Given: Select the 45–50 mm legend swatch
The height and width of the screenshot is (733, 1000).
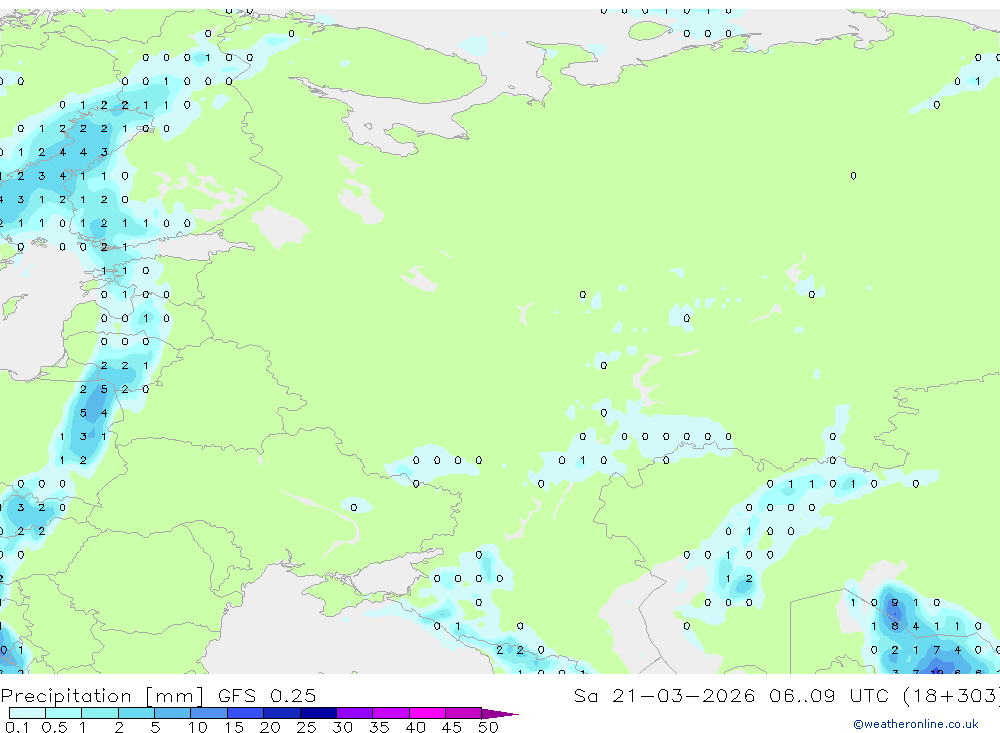Looking at the screenshot, I should [463, 713].
